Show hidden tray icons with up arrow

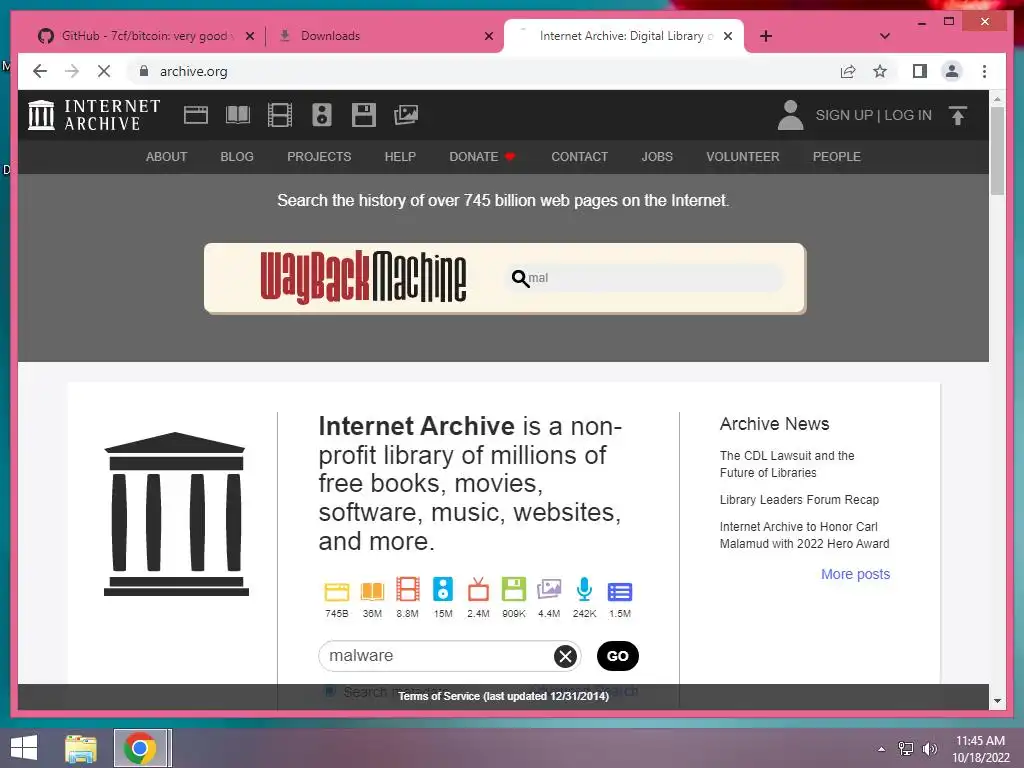pyautogui.click(x=881, y=749)
